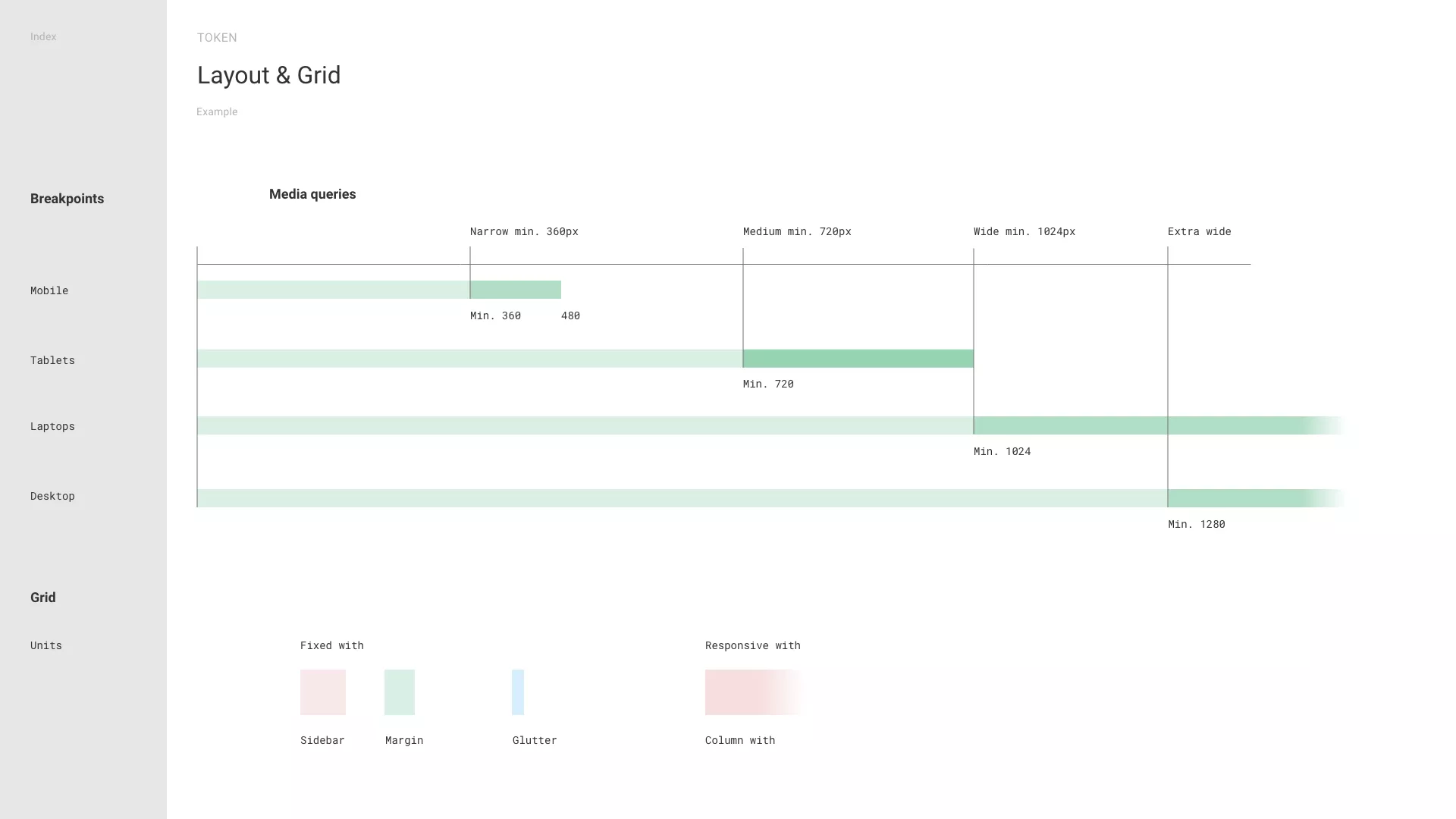Click the Mobile sidebar item
The image size is (1456, 819).
tap(49, 290)
